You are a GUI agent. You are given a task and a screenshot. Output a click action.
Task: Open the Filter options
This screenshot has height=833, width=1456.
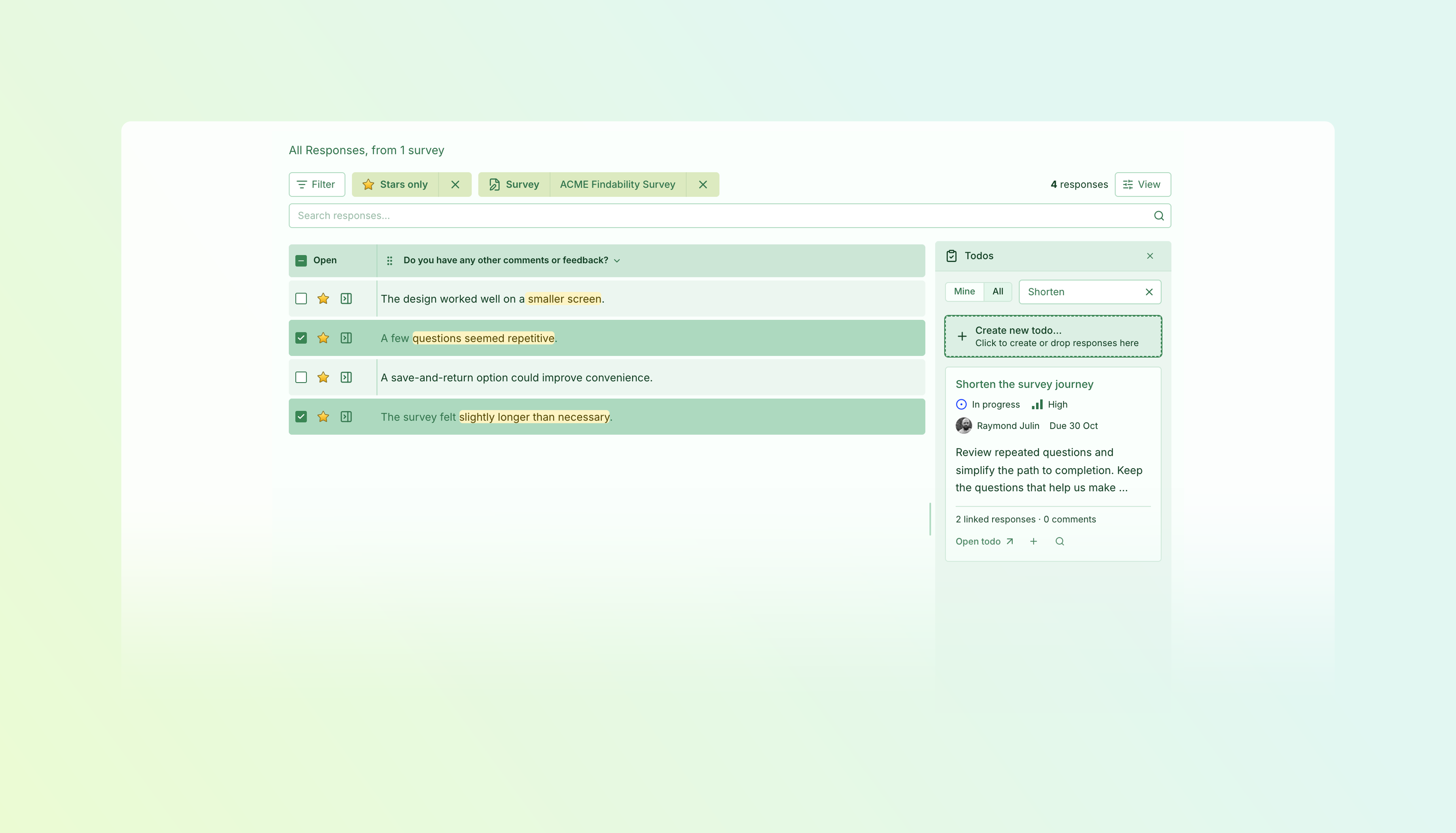(316, 184)
